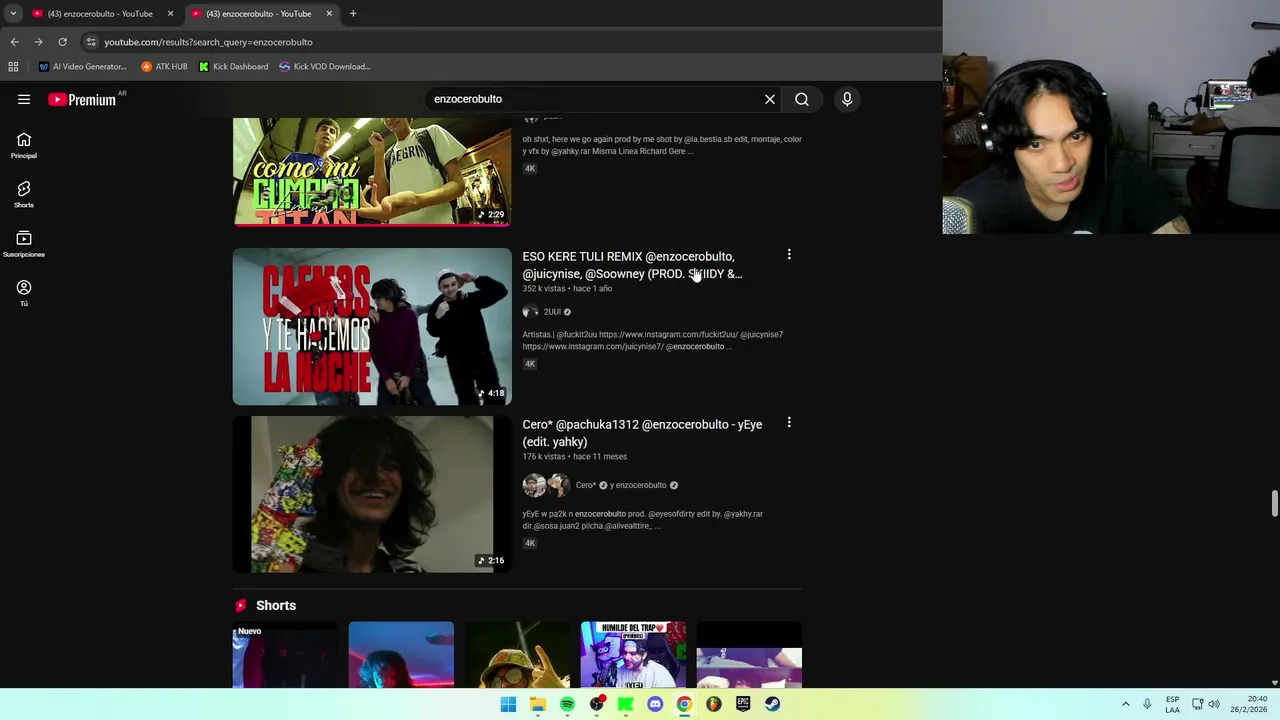Open Cero* @pachuka1312 yEyE video title
This screenshot has width=1280, height=720.
[642, 433]
